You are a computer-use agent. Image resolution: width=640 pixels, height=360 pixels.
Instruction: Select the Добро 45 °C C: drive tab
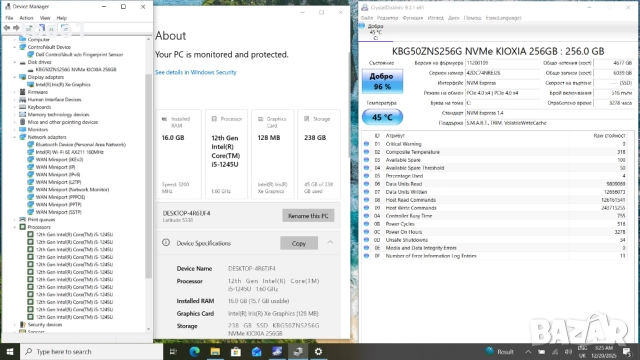pos(376,32)
